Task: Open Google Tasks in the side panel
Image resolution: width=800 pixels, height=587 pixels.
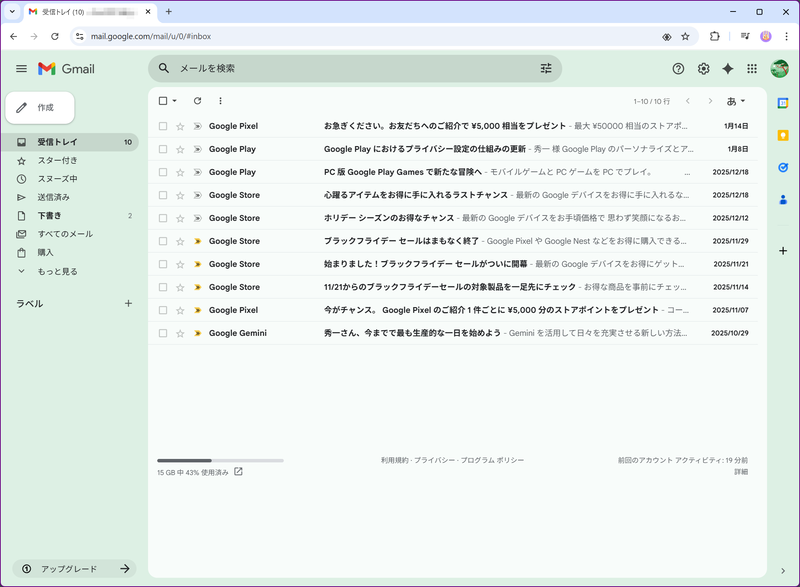Action: (782, 167)
